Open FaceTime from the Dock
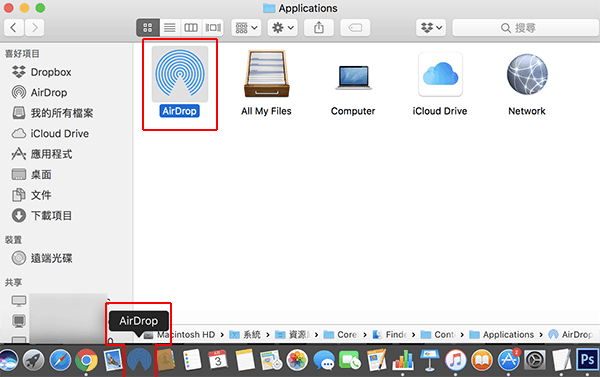Image resolution: width=600 pixels, height=377 pixels. [350, 360]
